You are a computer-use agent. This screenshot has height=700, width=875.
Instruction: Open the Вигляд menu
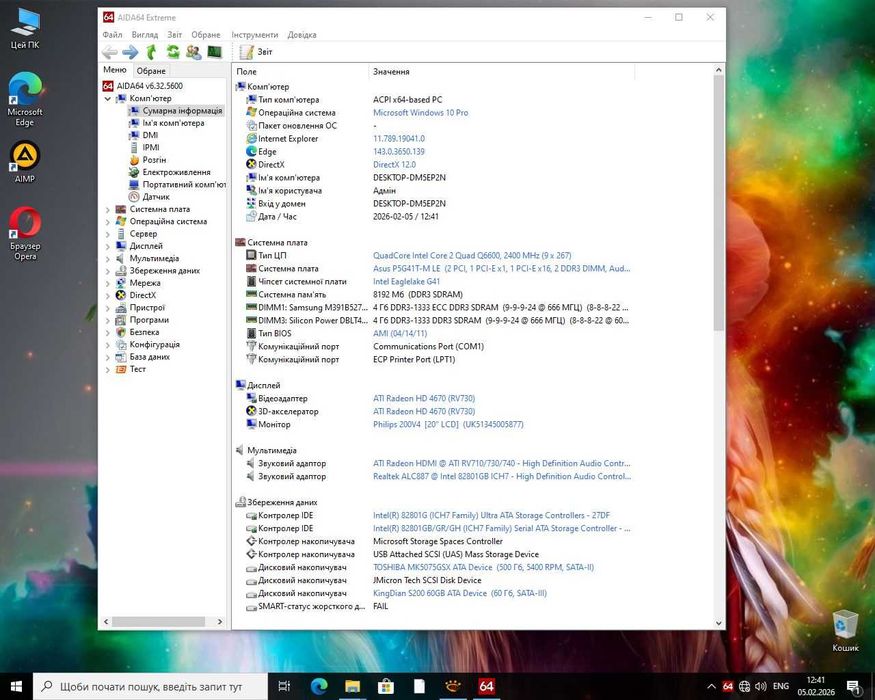[x=145, y=35]
